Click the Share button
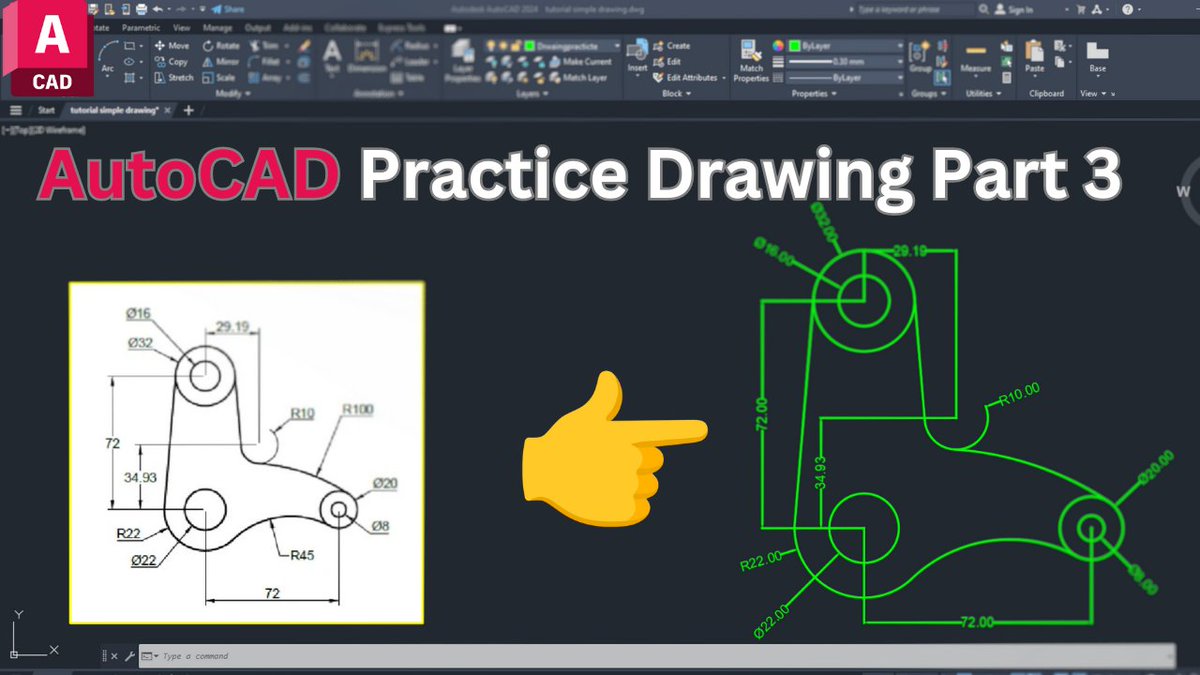Screen dimensions: 1200x675 tap(227, 9)
